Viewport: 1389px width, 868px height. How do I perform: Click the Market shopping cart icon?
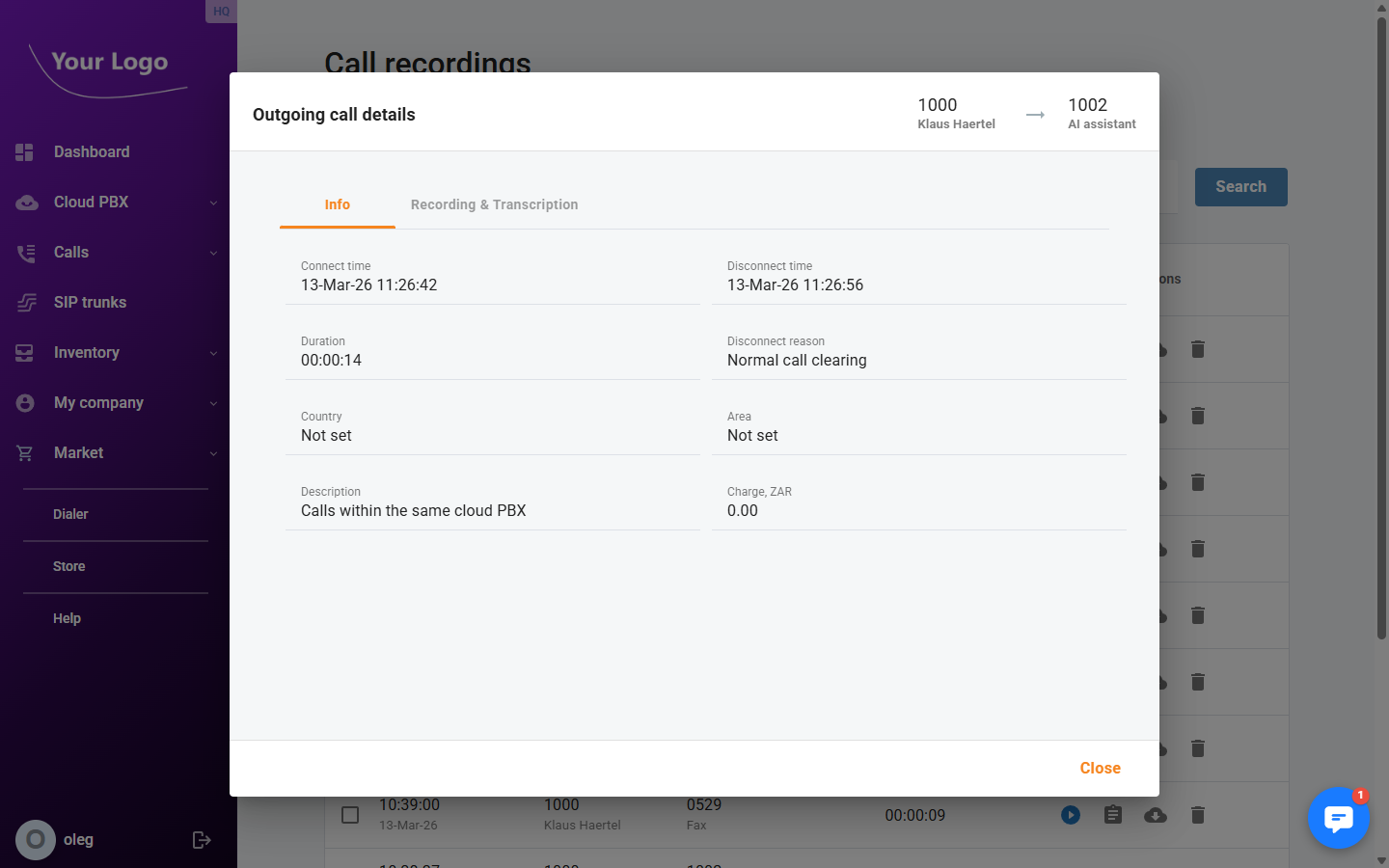[x=23, y=452]
